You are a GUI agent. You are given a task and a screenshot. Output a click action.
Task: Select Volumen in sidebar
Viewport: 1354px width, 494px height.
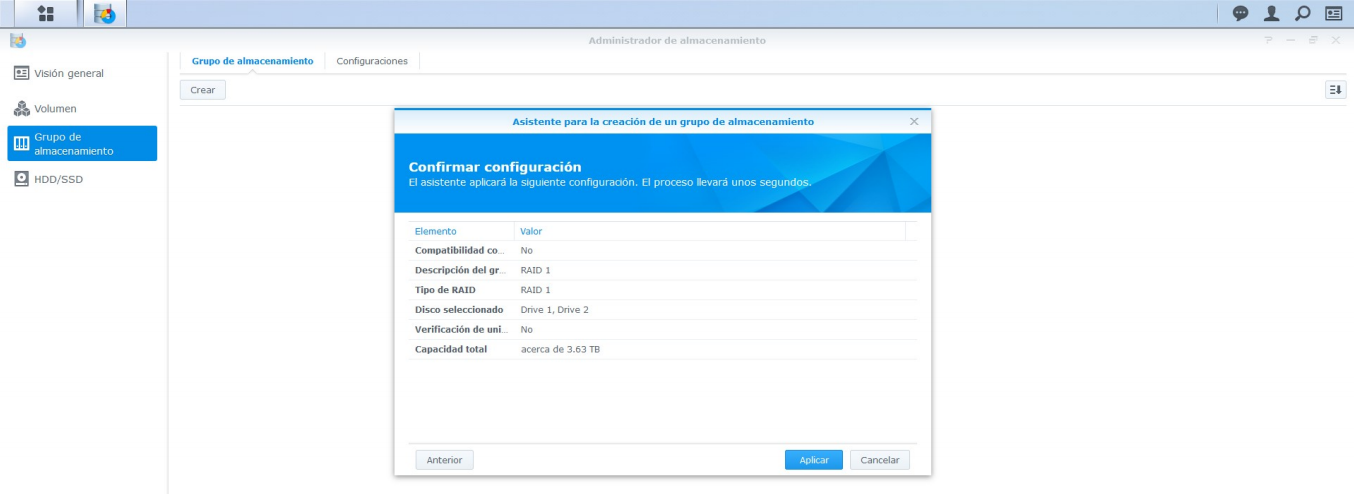point(82,108)
